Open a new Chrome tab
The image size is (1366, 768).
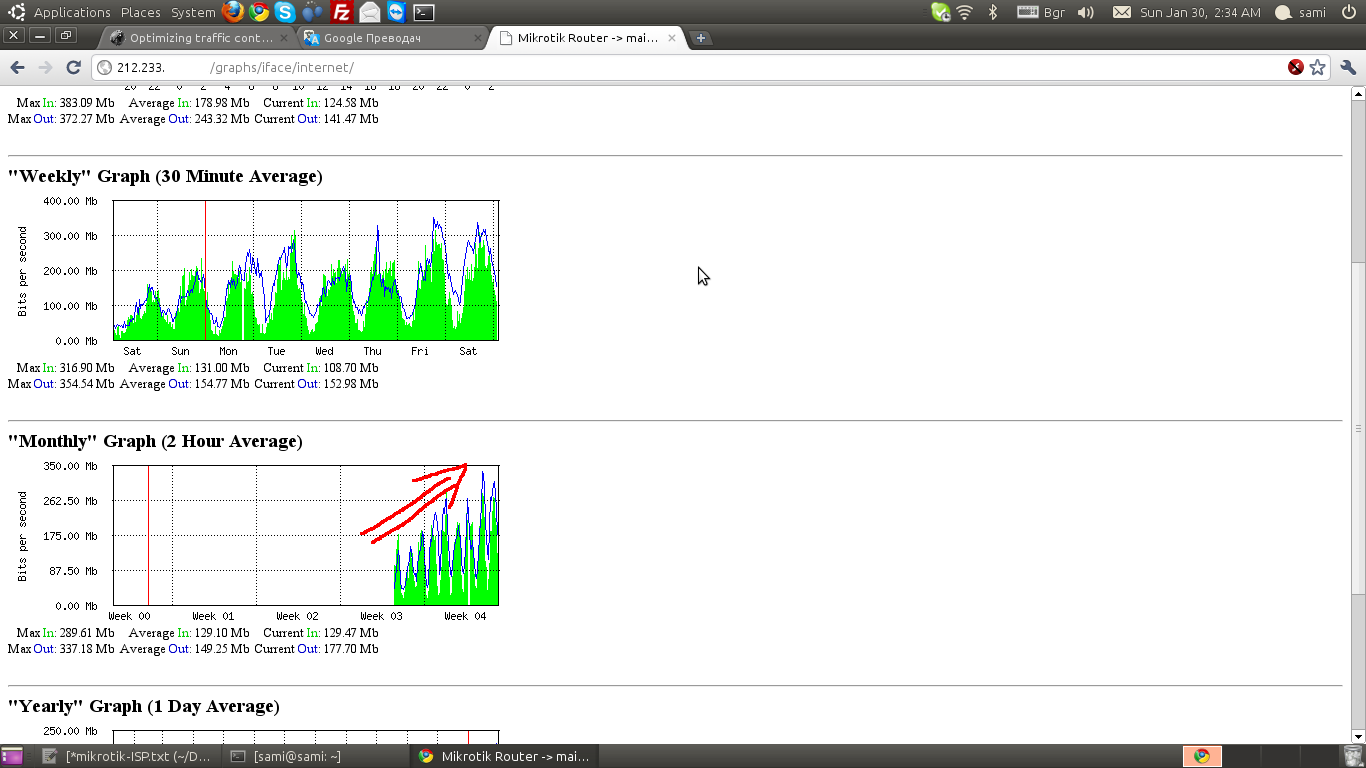[x=701, y=38]
